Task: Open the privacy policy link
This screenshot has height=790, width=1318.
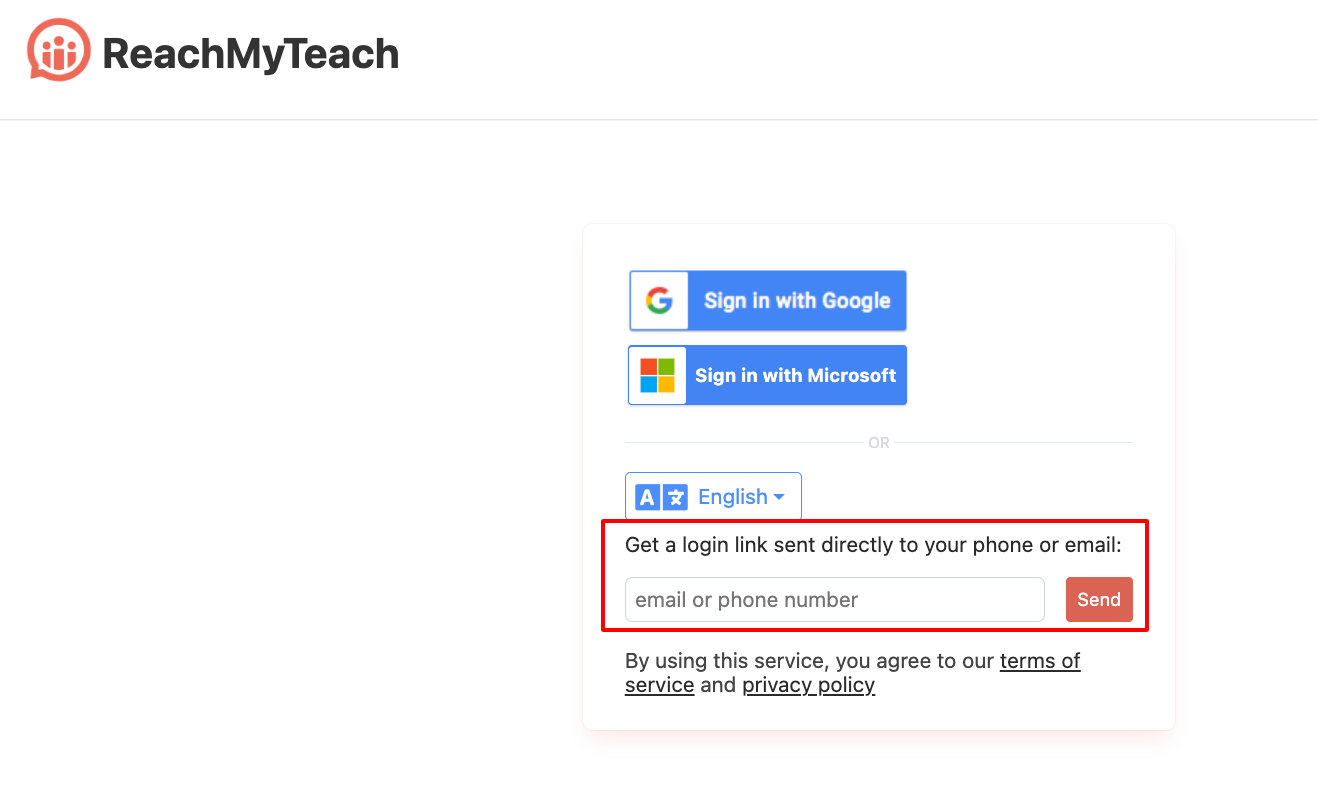Action: [x=808, y=685]
